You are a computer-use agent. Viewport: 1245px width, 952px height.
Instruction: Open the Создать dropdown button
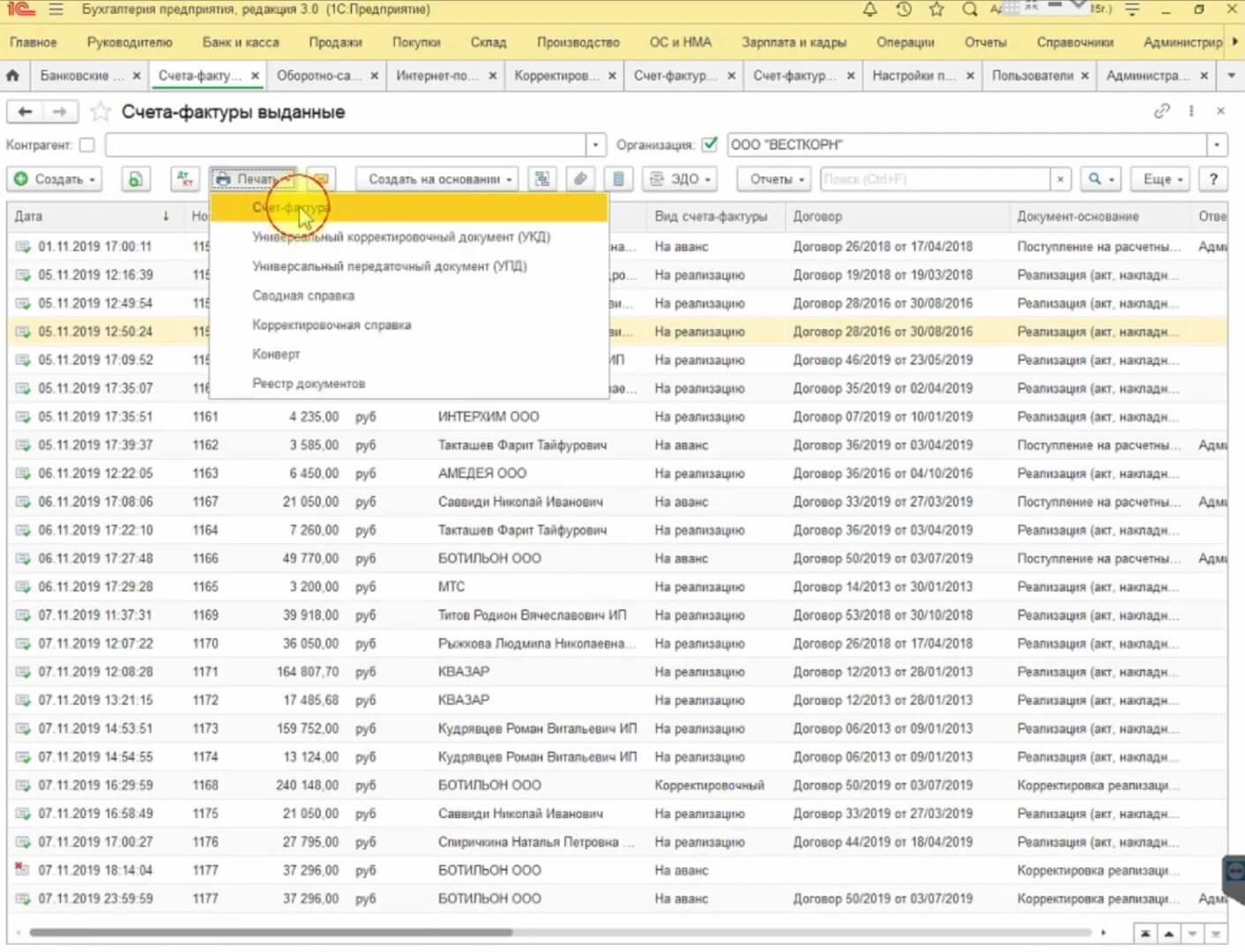tap(55, 179)
